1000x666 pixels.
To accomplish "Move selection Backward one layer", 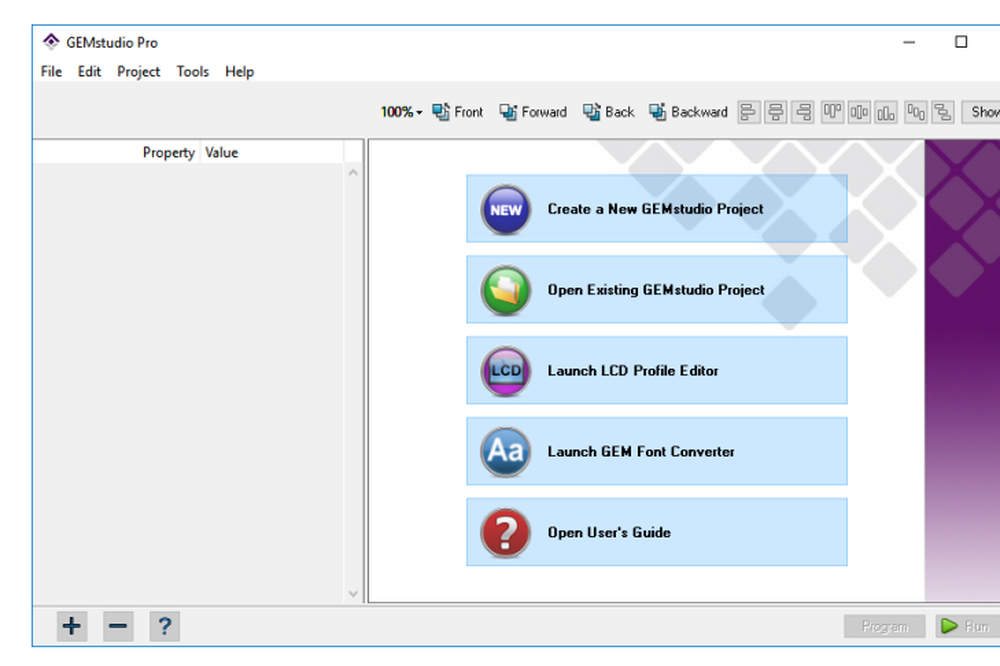I will [x=688, y=112].
